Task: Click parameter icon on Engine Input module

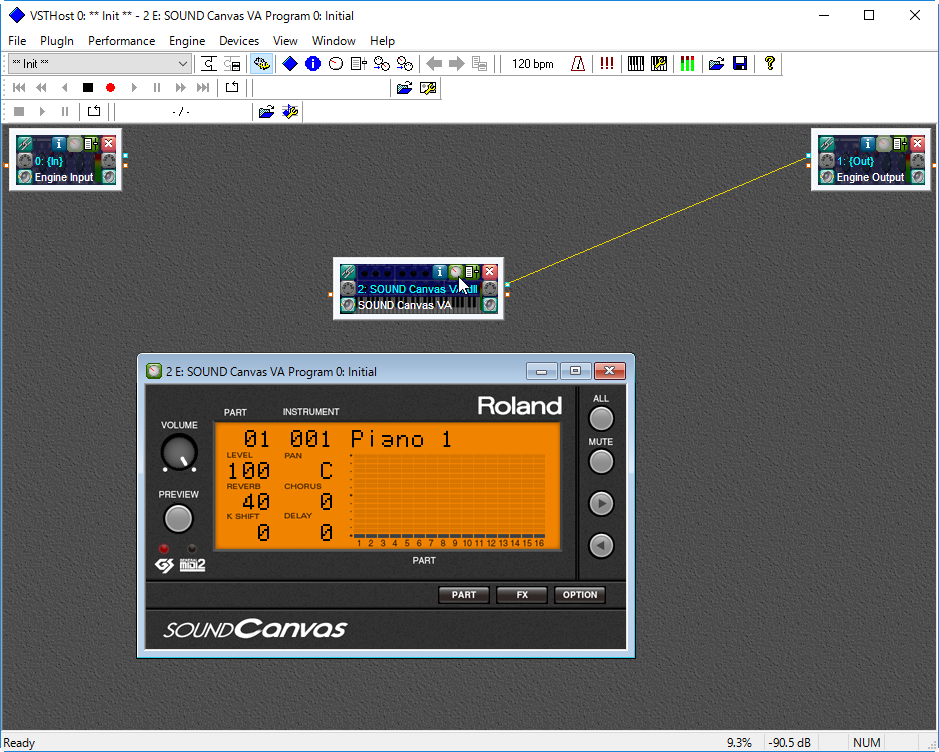Action: (x=90, y=144)
